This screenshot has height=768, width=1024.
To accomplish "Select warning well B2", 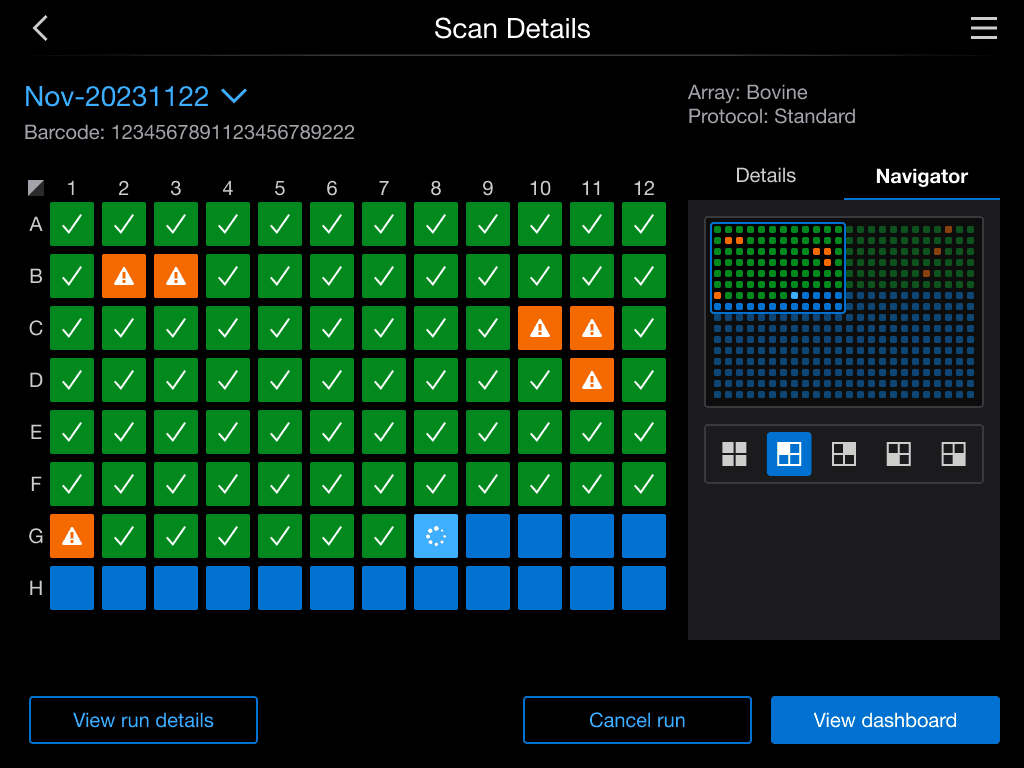I will (123, 276).
